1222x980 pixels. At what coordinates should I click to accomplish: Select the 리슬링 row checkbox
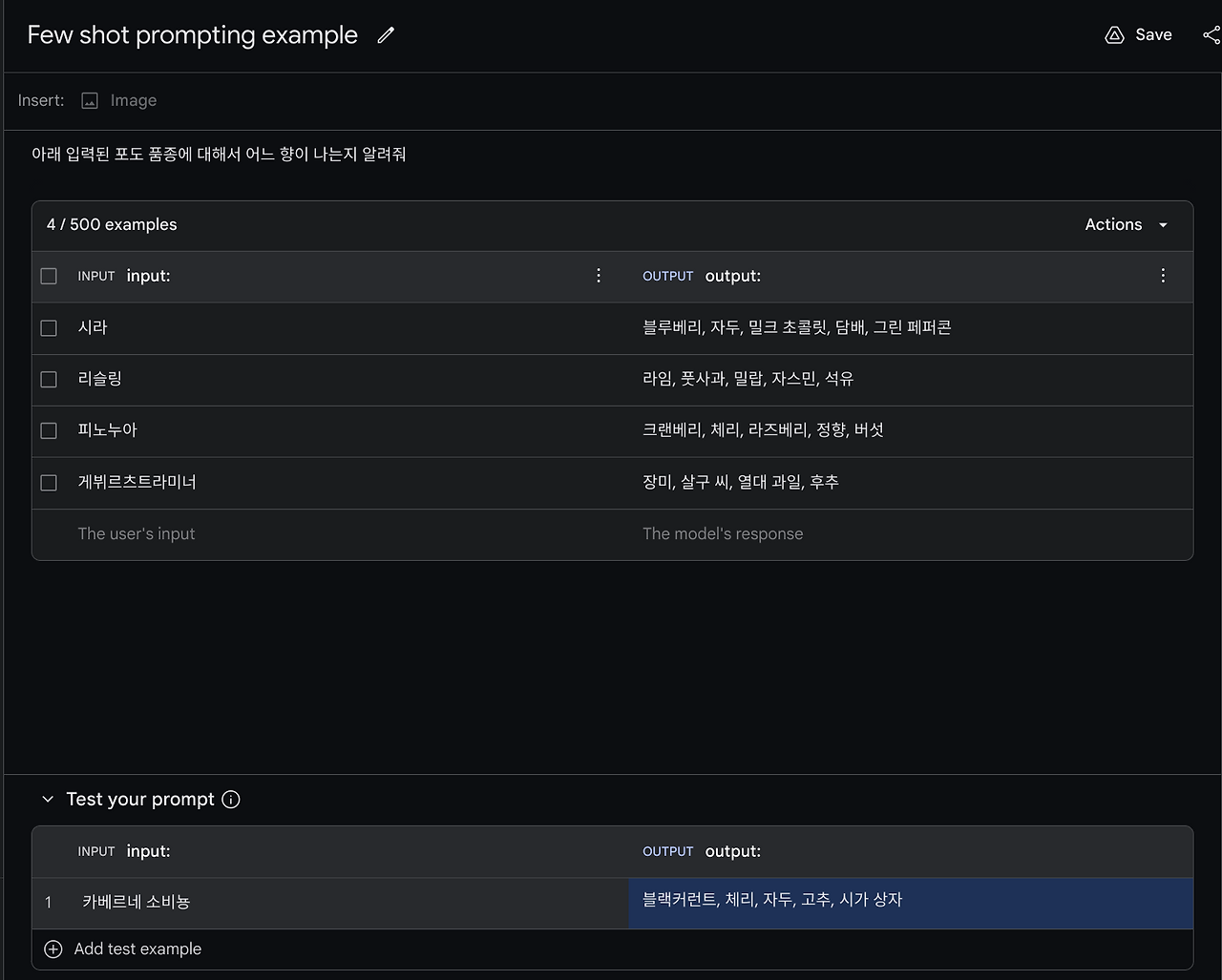49,380
